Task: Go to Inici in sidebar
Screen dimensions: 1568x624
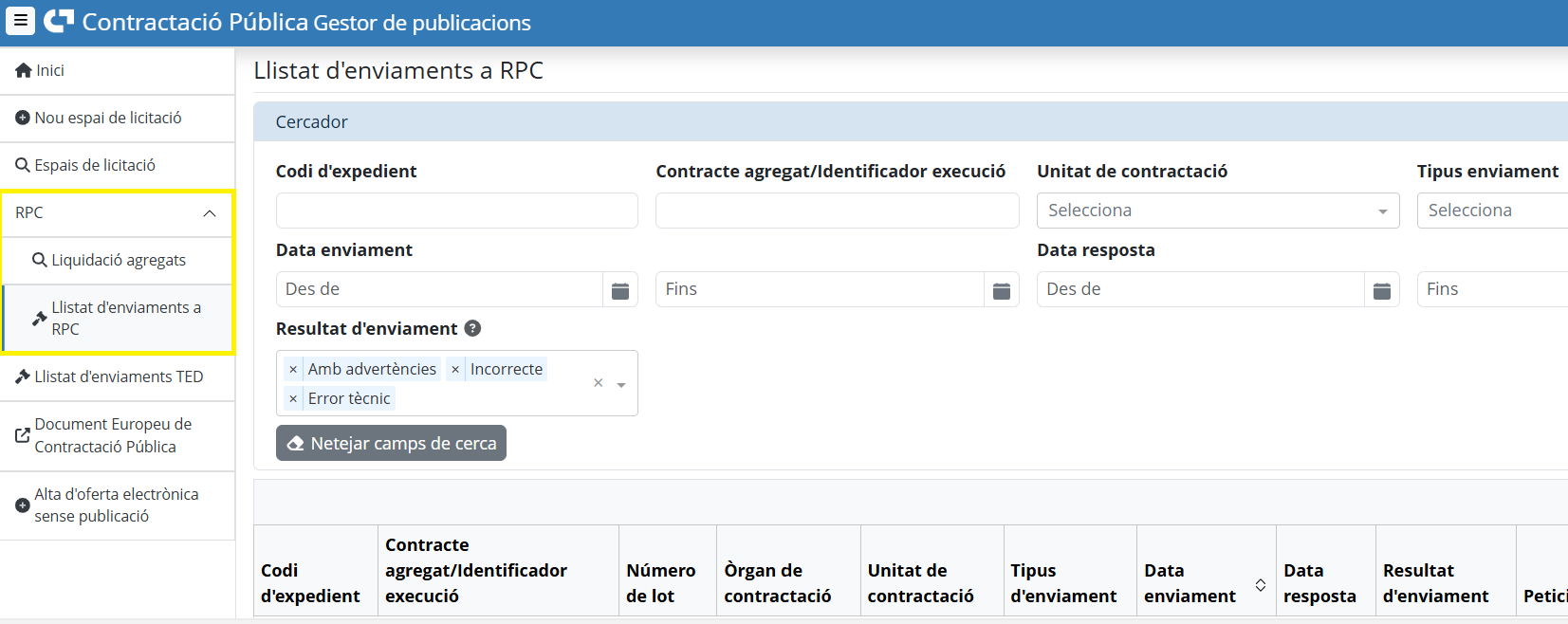Action: 49,71
